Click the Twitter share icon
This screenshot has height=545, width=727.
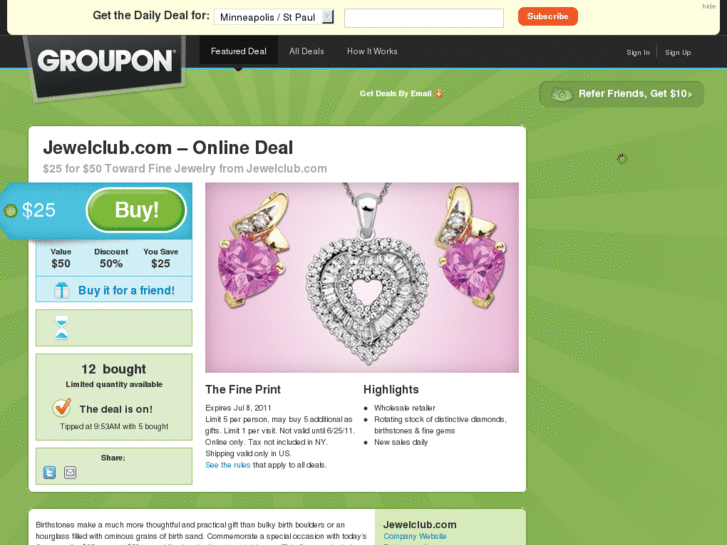click(50, 472)
